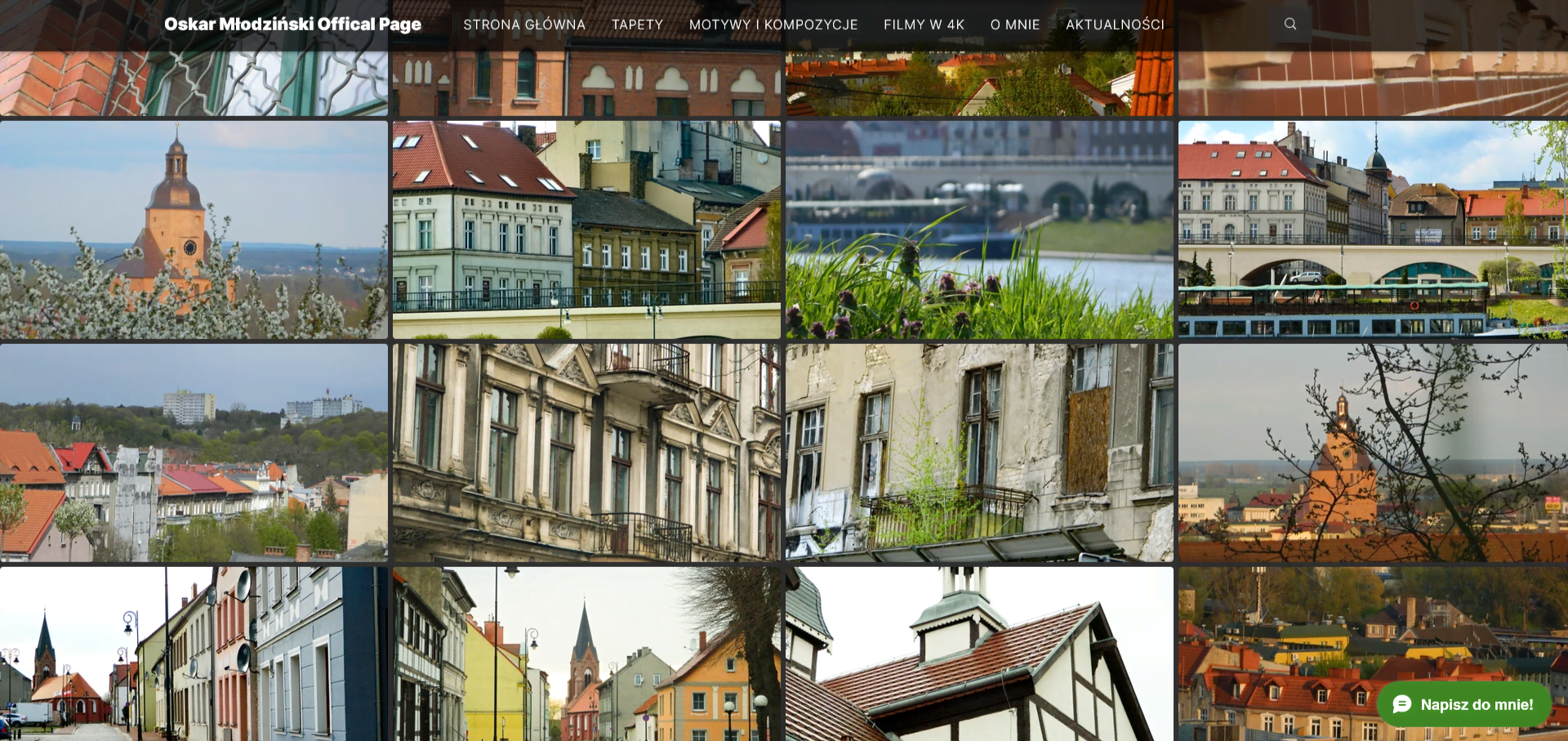Image resolution: width=1568 pixels, height=741 pixels.
Task: View decaying wall with overgrown balcony photo
Action: [x=979, y=453]
